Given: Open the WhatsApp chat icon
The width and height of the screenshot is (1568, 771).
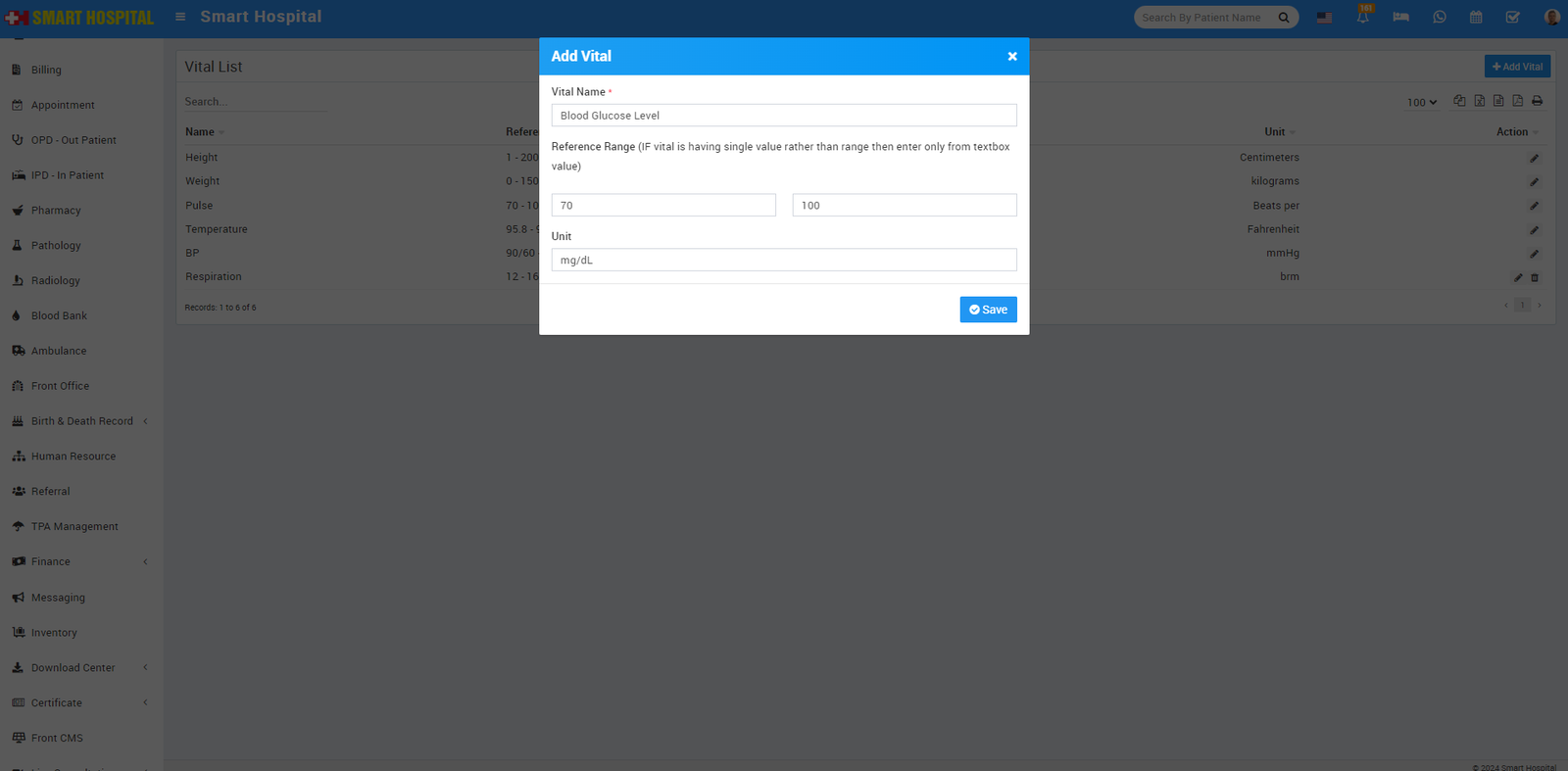Looking at the screenshot, I should [1439, 18].
